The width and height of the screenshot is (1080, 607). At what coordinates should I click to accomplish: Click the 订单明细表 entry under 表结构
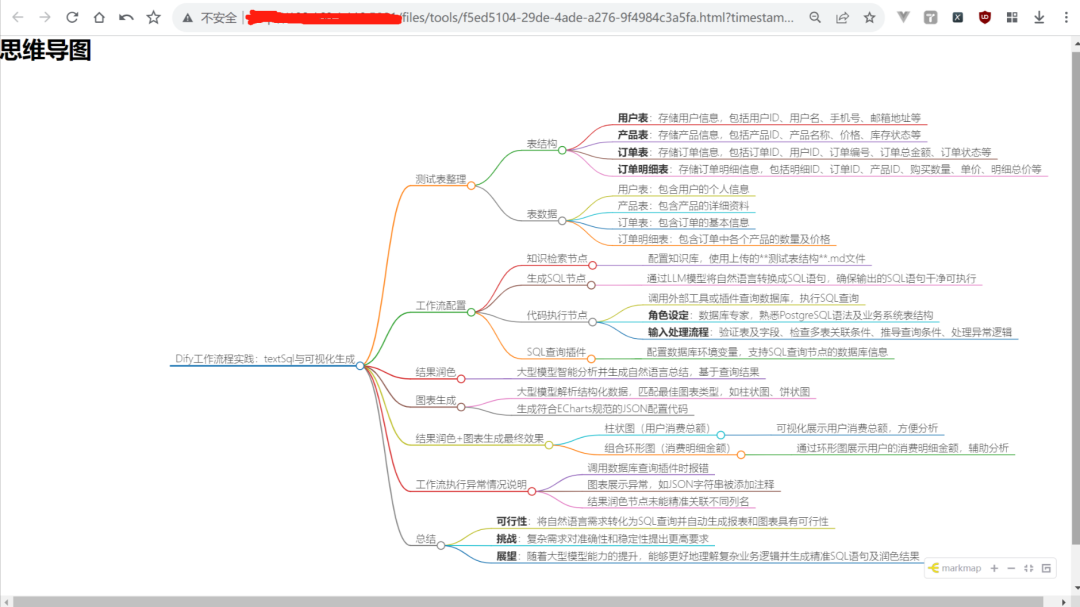click(829, 169)
